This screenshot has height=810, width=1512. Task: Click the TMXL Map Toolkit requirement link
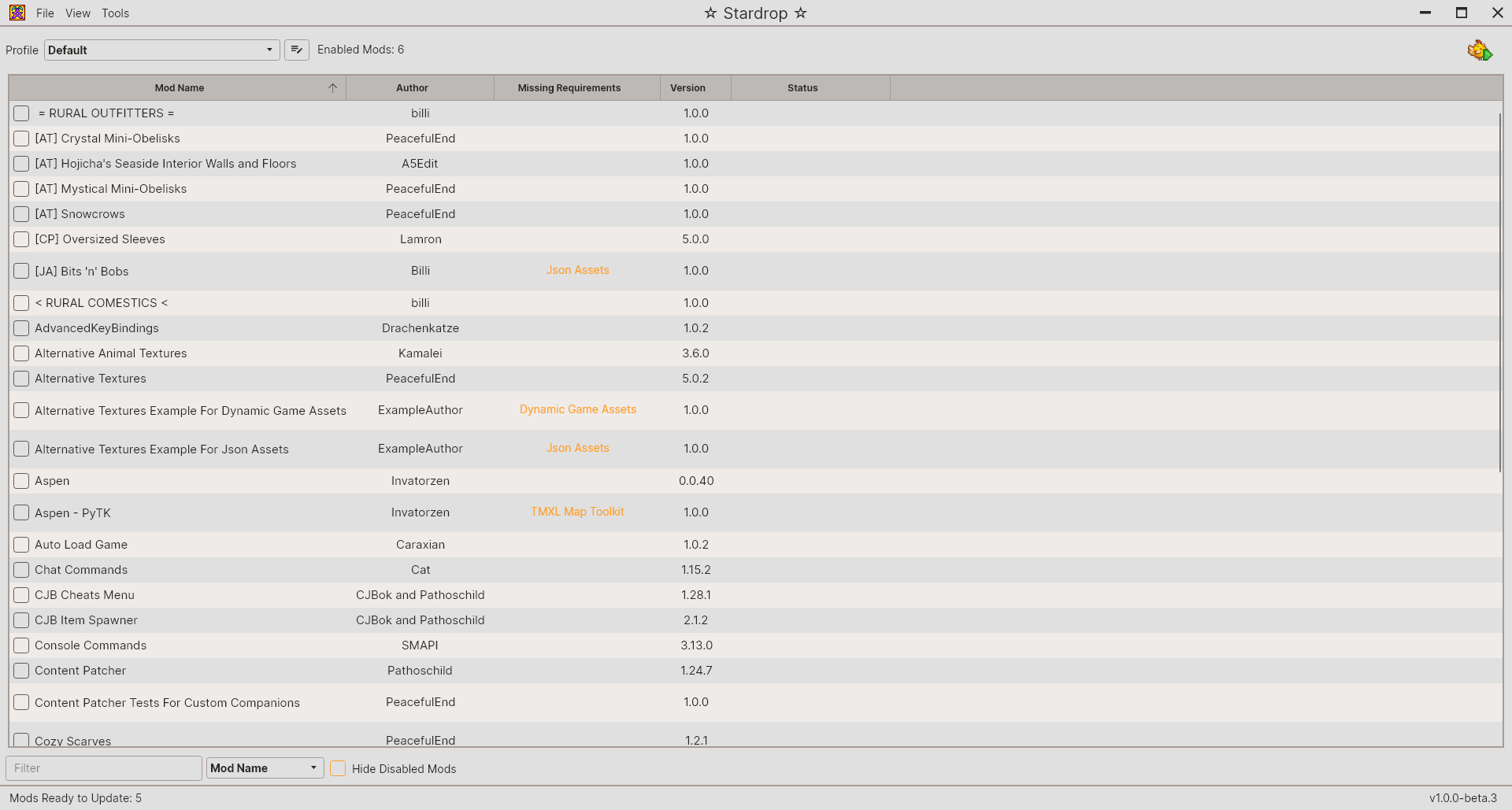577,512
